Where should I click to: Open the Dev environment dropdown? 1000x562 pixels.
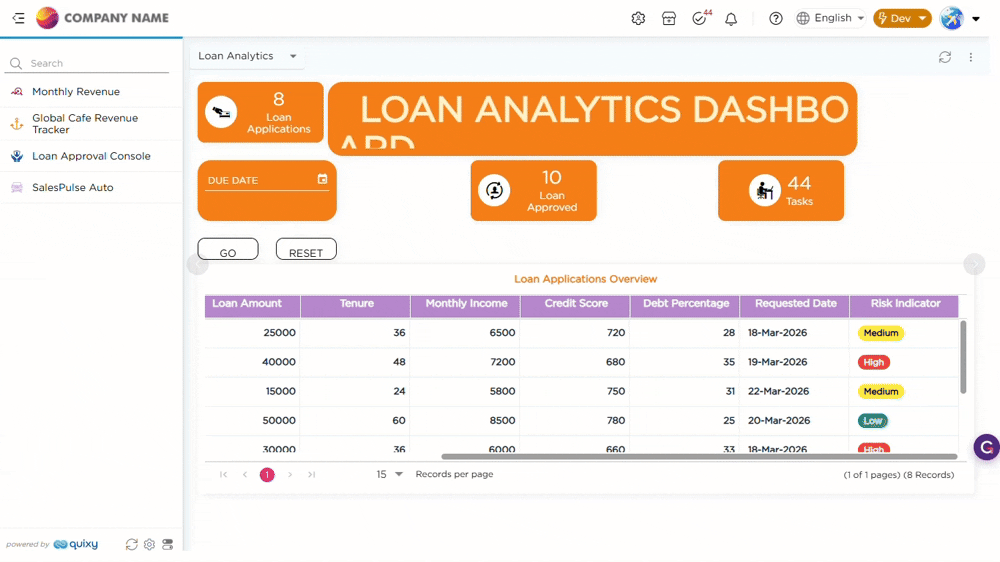tap(902, 18)
